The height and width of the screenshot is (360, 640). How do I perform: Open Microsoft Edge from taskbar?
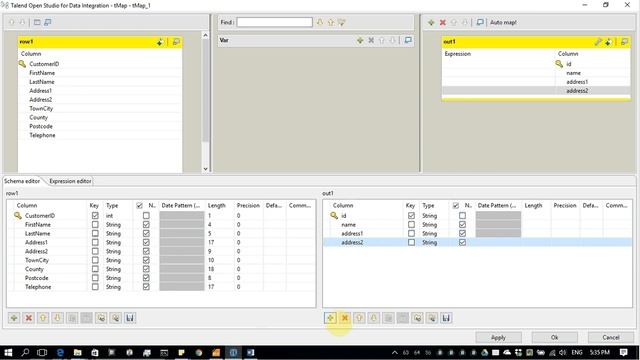[x=60, y=352]
